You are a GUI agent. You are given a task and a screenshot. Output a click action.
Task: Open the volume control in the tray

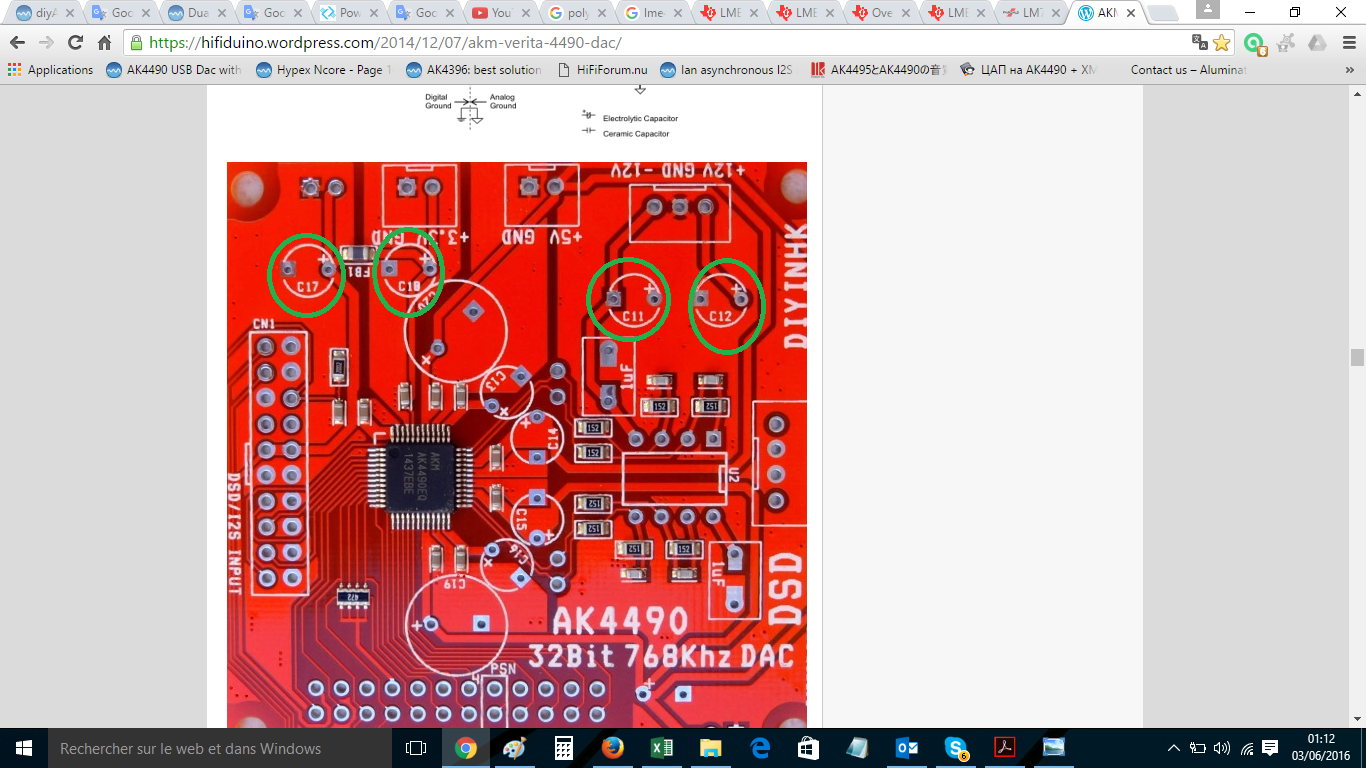(1221, 748)
